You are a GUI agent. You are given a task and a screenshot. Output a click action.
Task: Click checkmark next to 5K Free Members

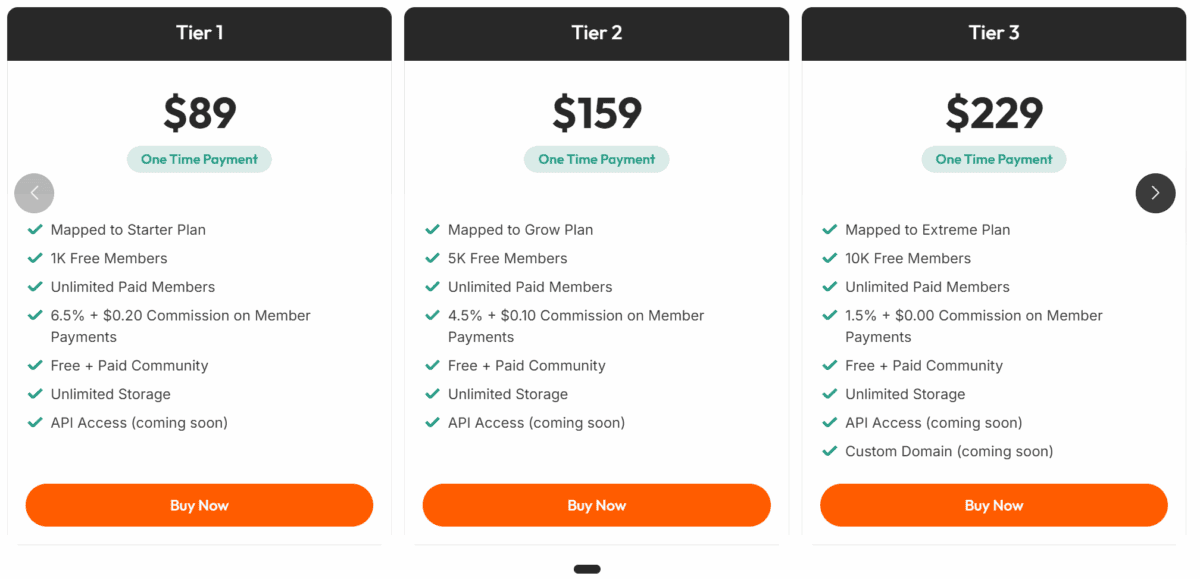point(432,258)
